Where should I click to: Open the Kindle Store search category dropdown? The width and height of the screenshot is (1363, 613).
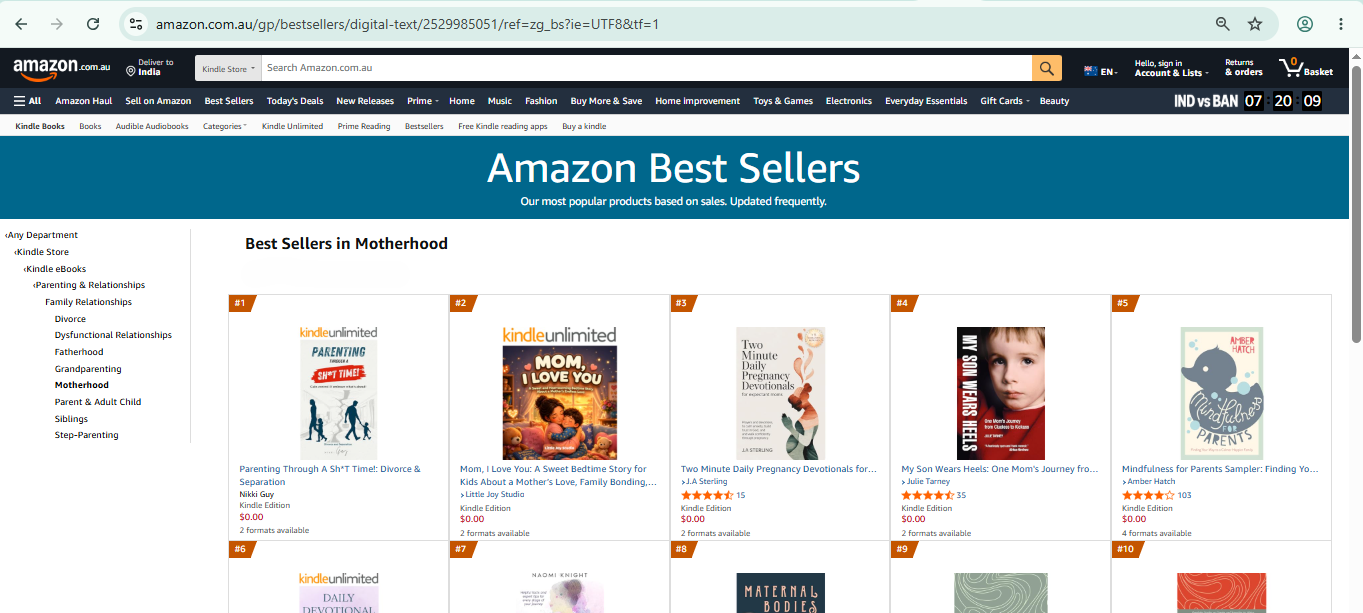[228, 68]
